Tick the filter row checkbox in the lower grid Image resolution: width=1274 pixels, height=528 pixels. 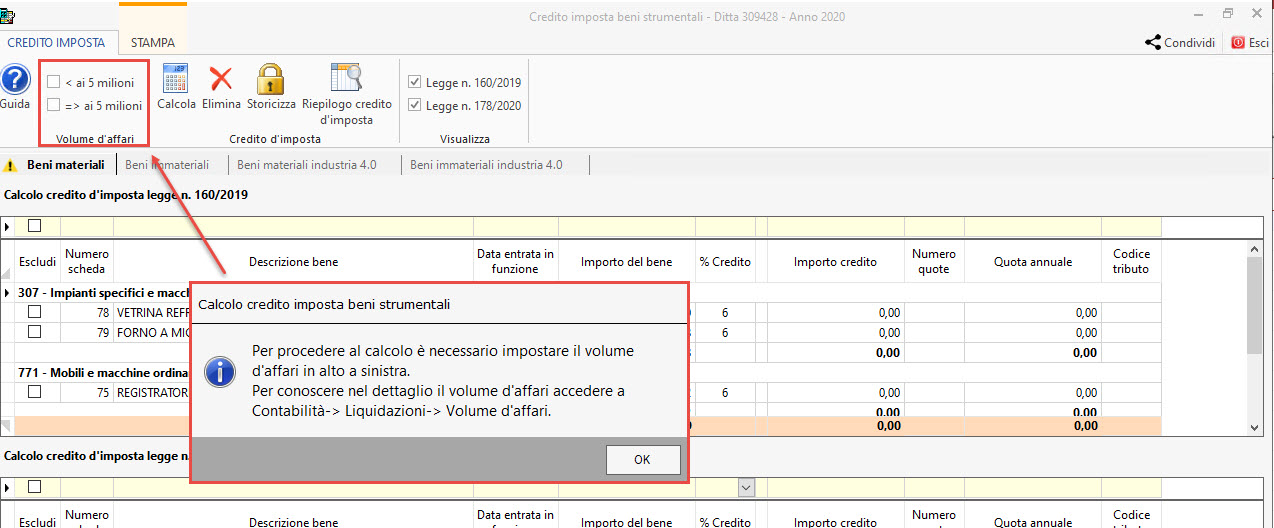(34, 486)
